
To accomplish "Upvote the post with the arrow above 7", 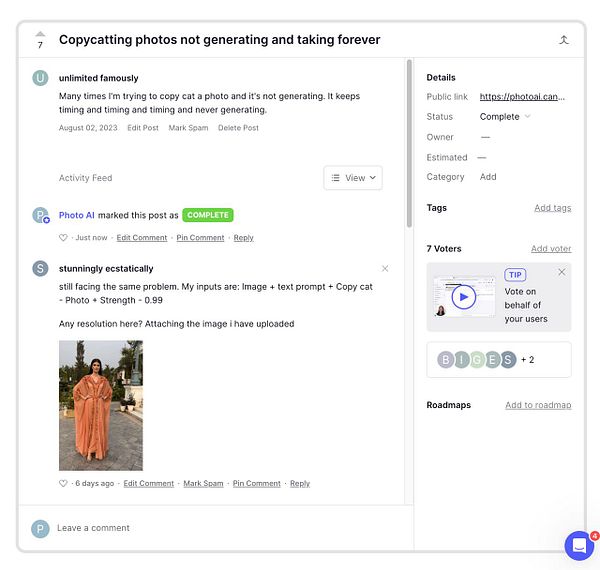I will click(x=40, y=34).
